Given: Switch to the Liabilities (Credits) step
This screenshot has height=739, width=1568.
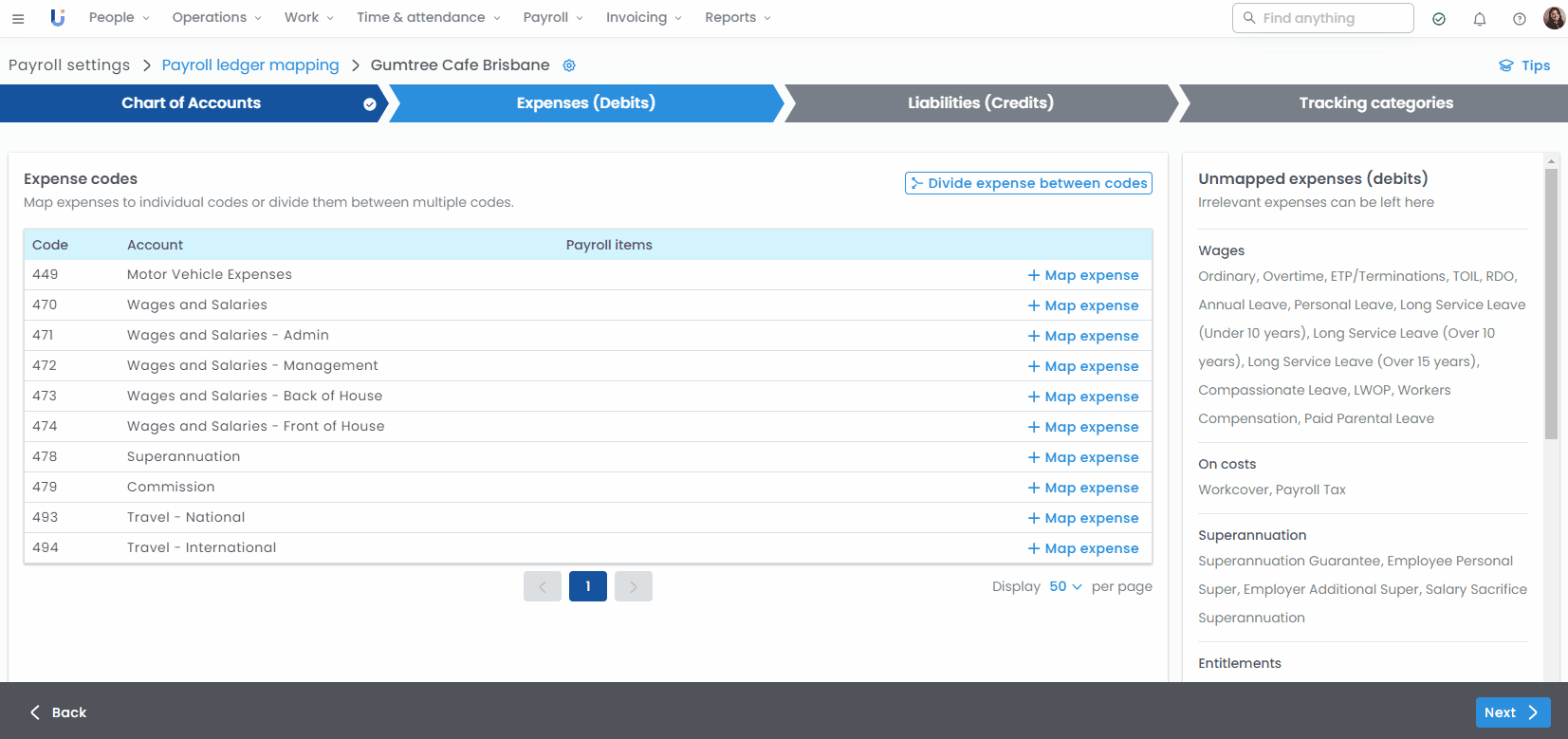Looking at the screenshot, I should click(980, 103).
